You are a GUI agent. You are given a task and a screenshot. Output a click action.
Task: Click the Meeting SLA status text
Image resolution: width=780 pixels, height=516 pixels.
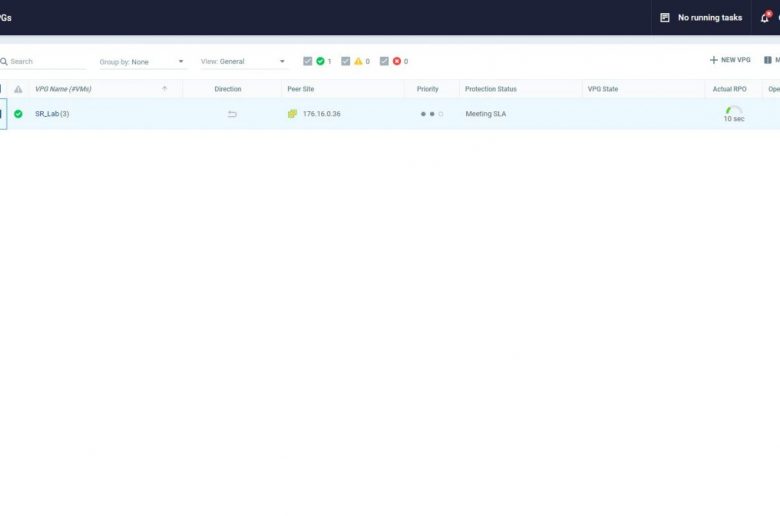pyautogui.click(x=486, y=114)
